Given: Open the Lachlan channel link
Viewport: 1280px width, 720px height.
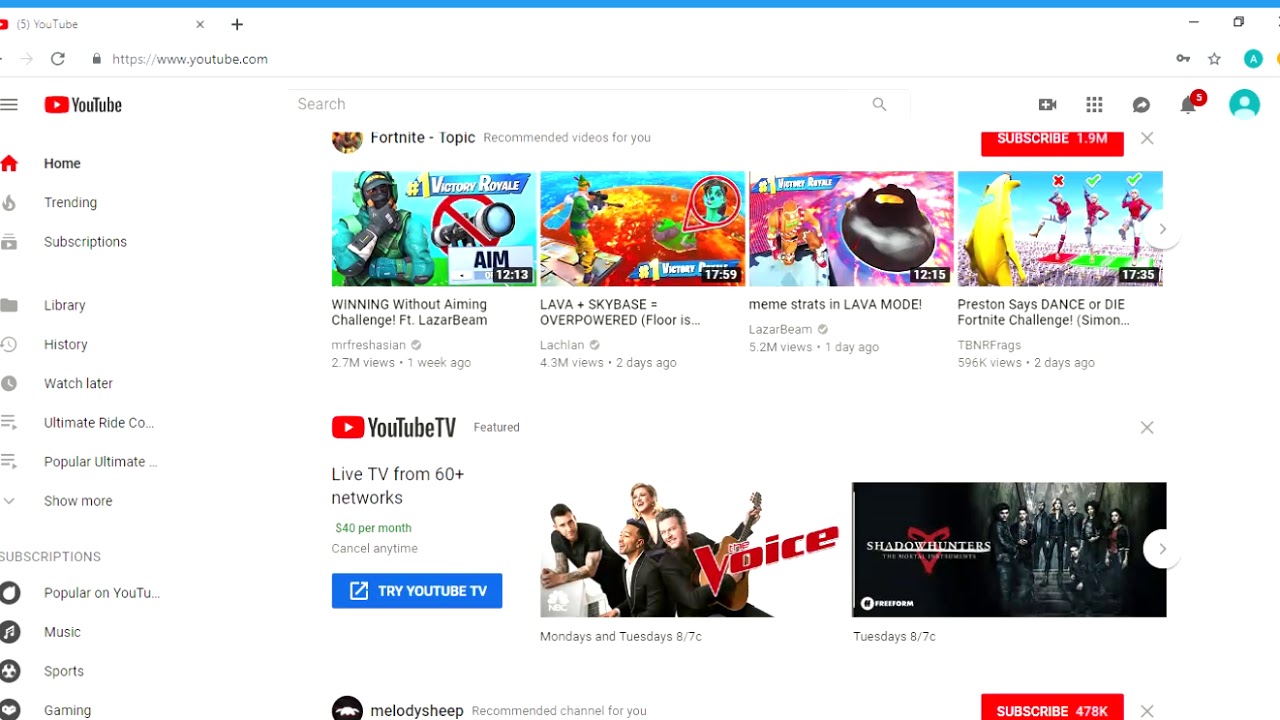Looking at the screenshot, I should (x=562, y=345).
